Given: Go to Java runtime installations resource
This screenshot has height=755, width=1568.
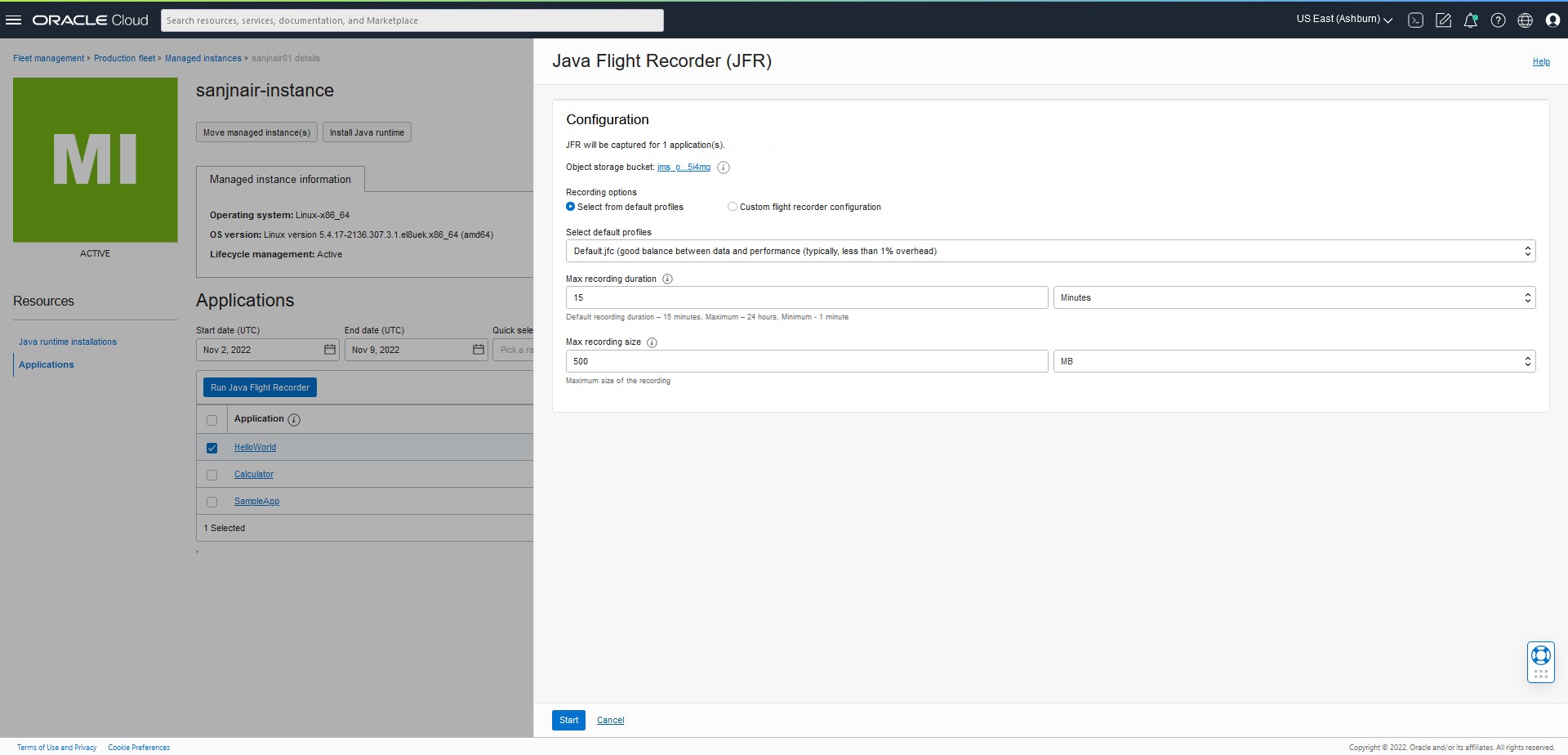Looking at the screenshot, I should pos(68,342).
